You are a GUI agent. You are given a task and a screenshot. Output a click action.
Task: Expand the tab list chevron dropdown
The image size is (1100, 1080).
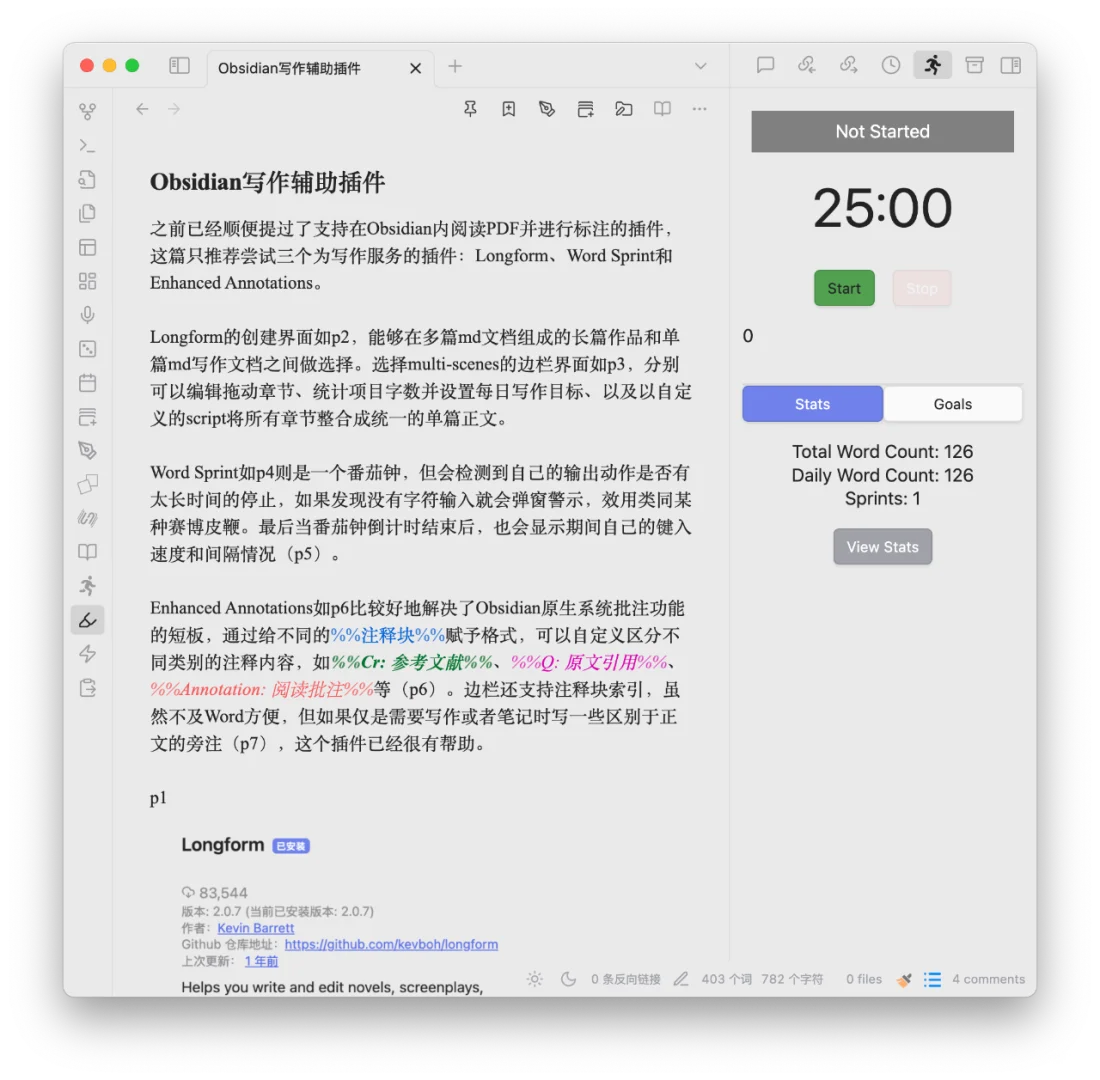point(700,67)
